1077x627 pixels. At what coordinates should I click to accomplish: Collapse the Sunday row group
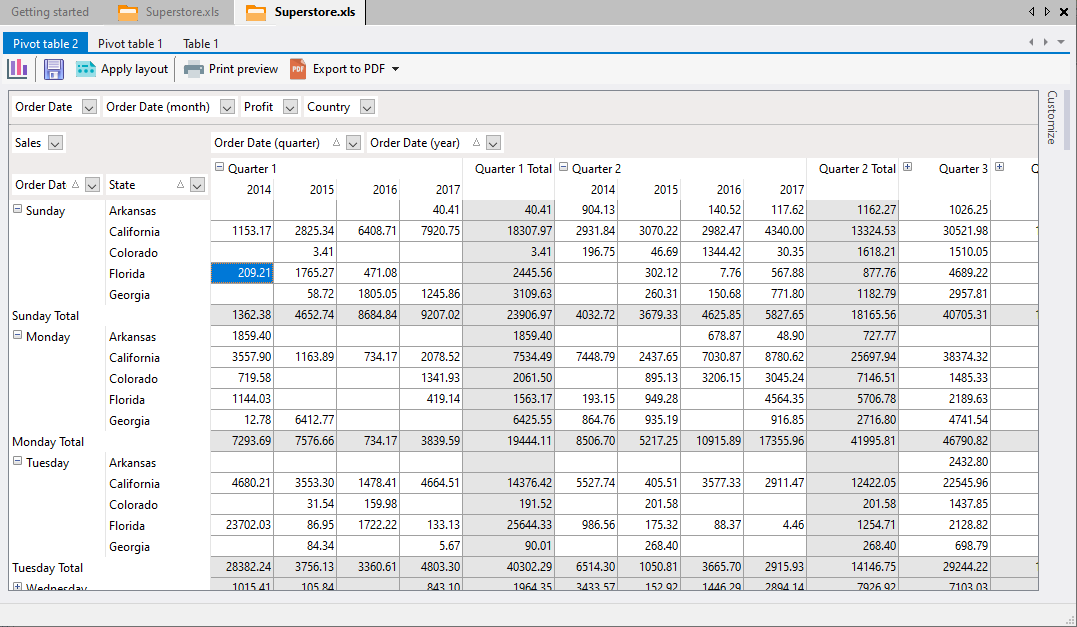17,210
